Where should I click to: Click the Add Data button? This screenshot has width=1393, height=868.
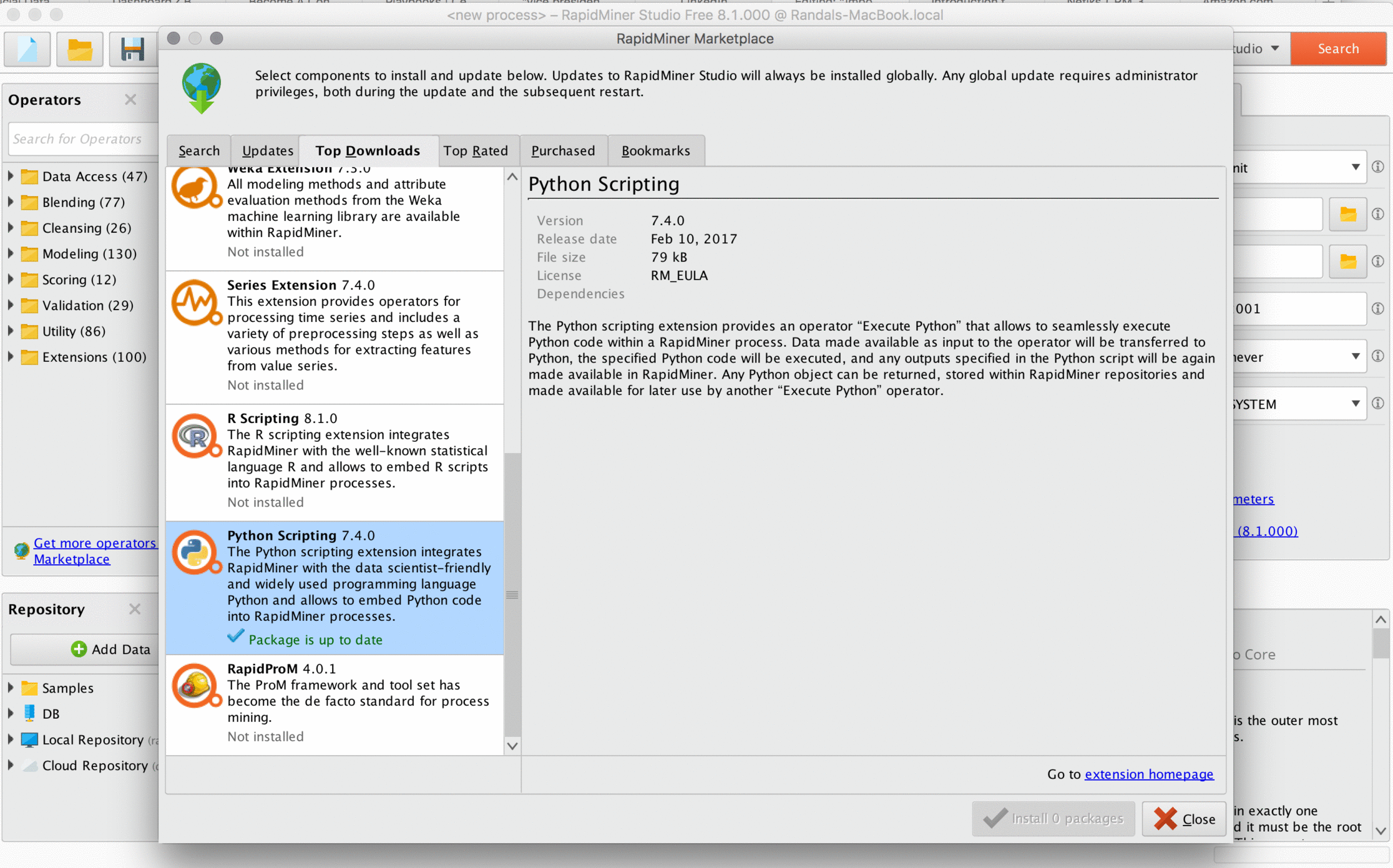pyautogui.click(x=85, y=650)
